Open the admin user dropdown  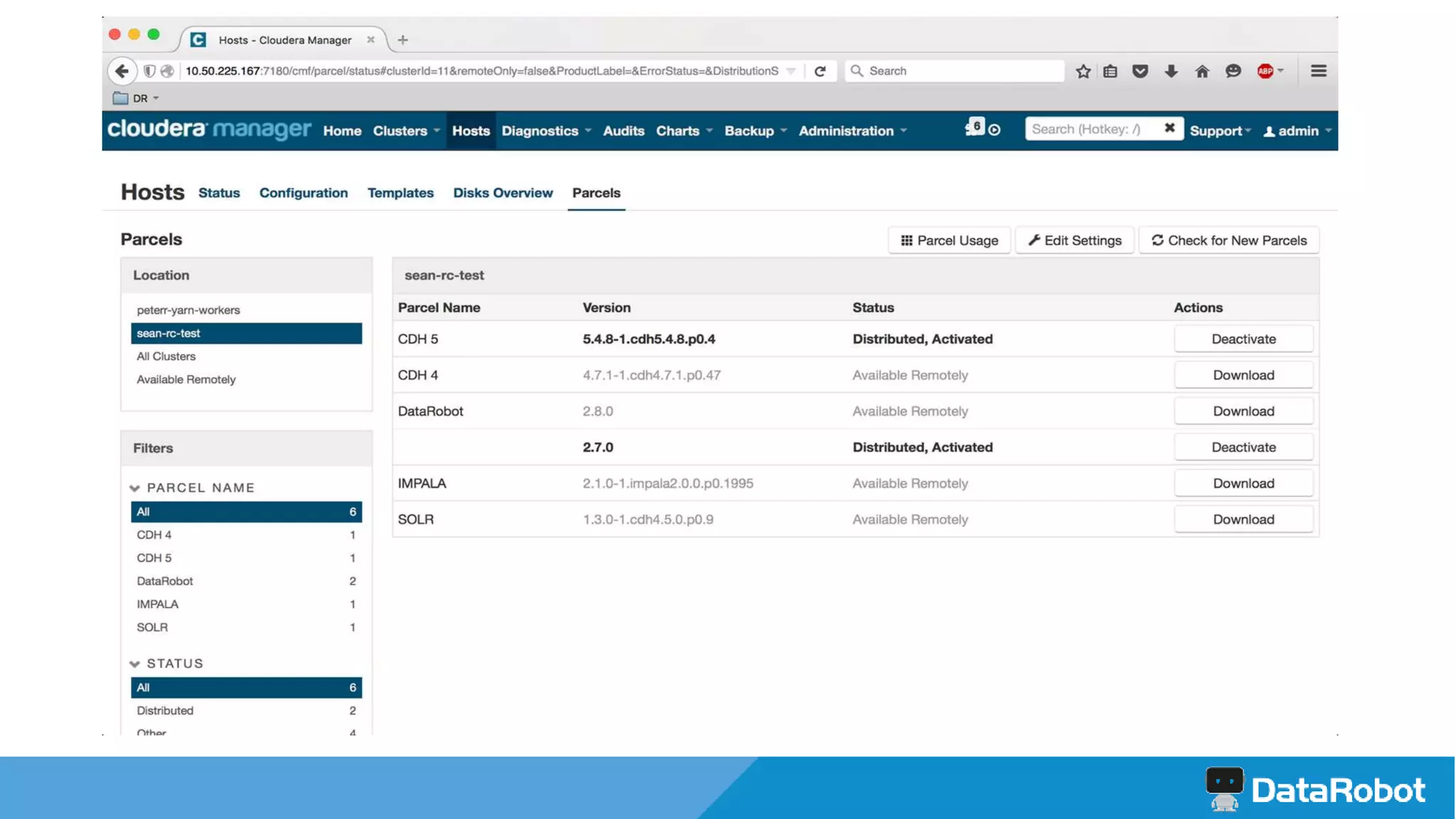(x=1297, y=131)
